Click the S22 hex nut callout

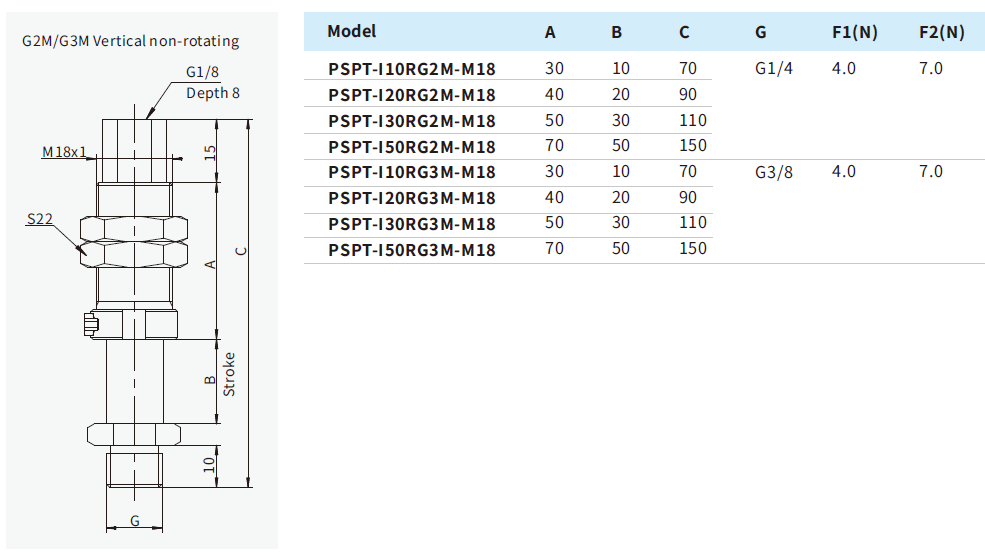coord(40,219)
